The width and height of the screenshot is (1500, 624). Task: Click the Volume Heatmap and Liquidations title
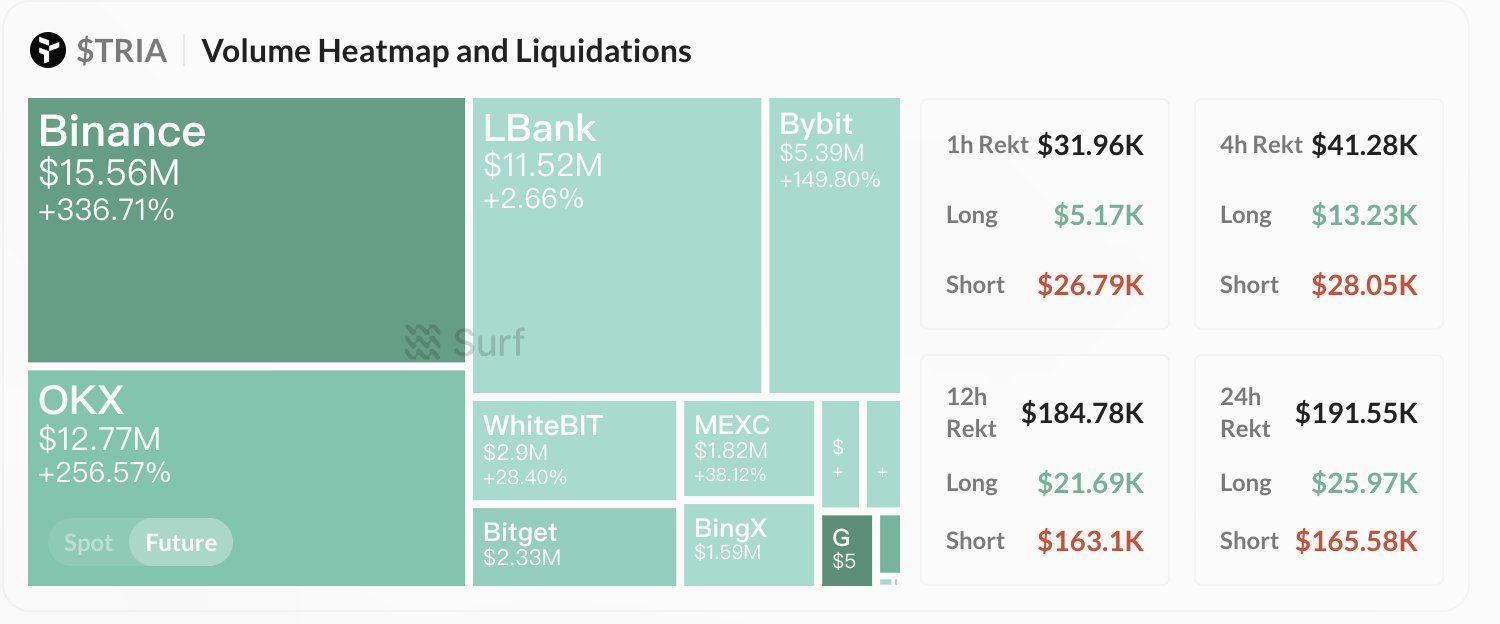tap(446, 51)
